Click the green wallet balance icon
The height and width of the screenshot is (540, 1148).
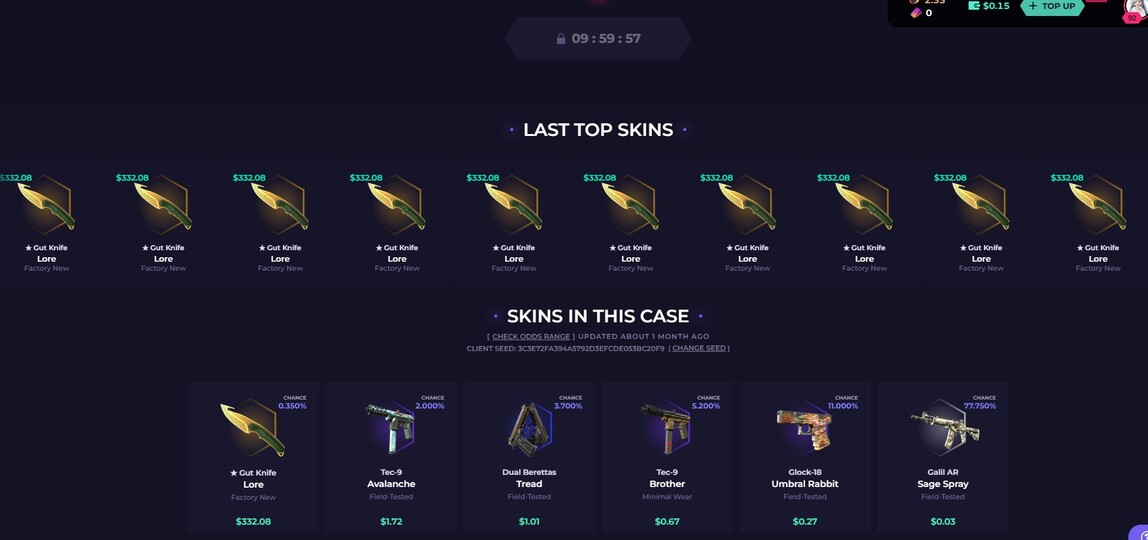[x=974, y=6]
